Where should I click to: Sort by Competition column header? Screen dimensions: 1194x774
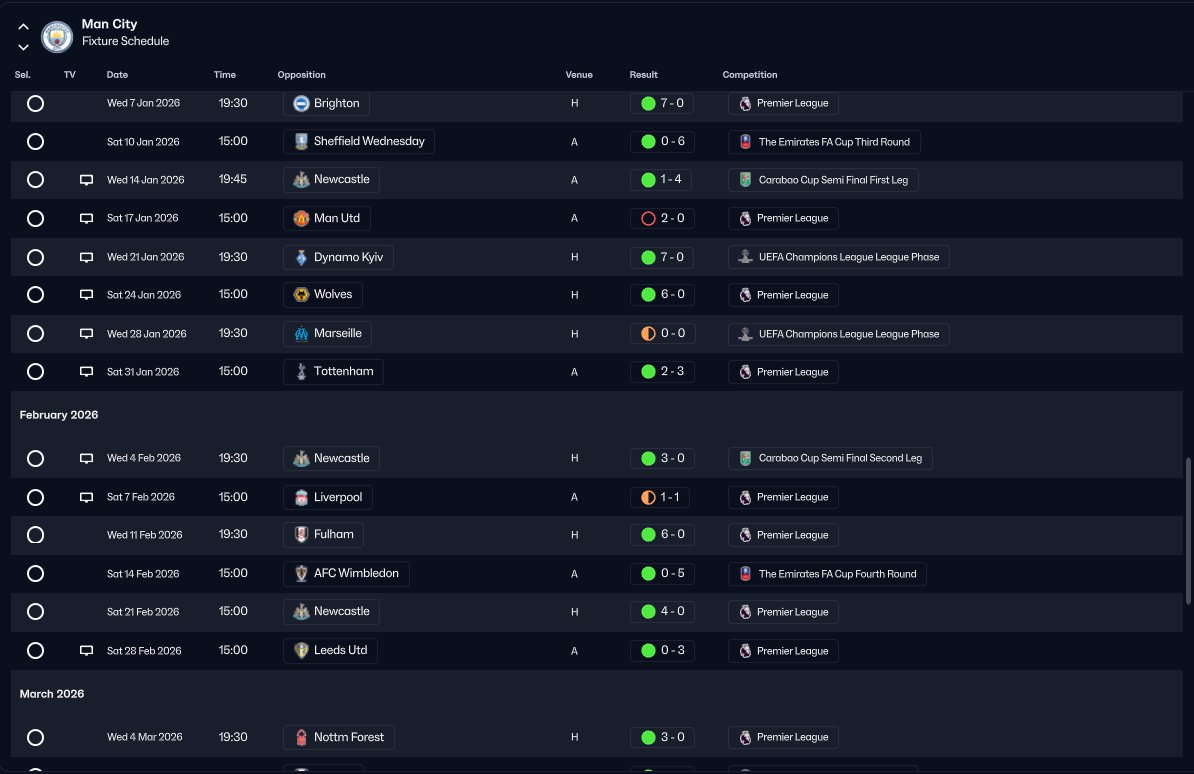click(x=750, y=75)
